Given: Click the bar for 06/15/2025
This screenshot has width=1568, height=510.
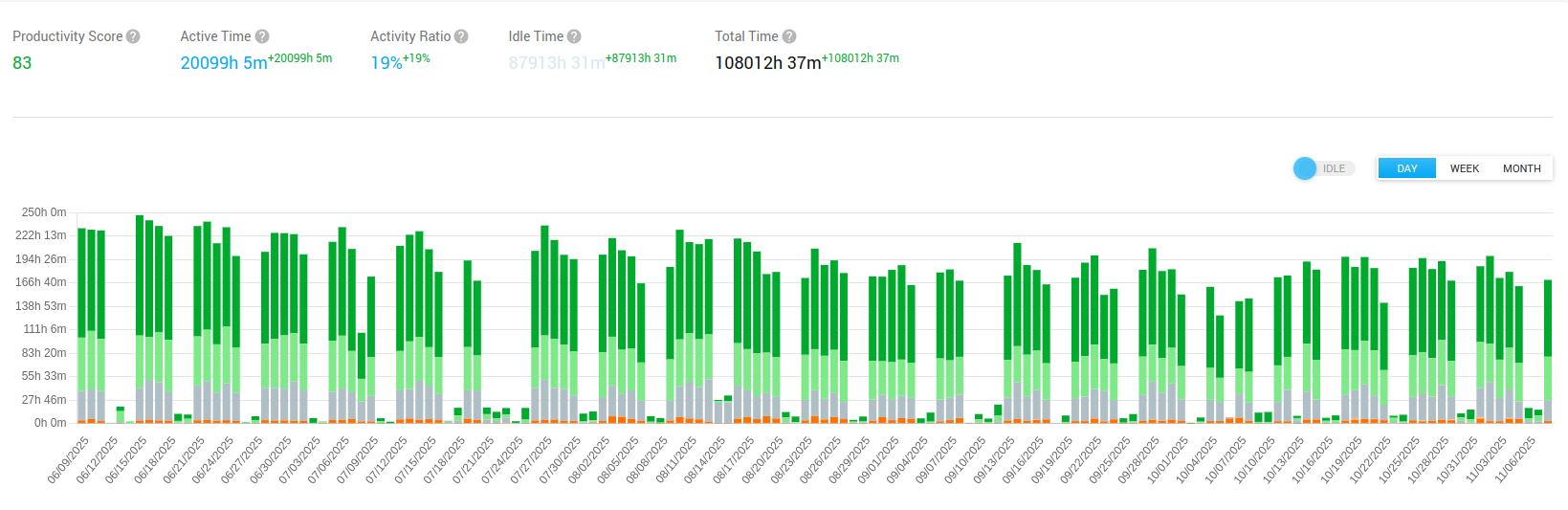Looking at the screenshot, I should pos(140,316).
